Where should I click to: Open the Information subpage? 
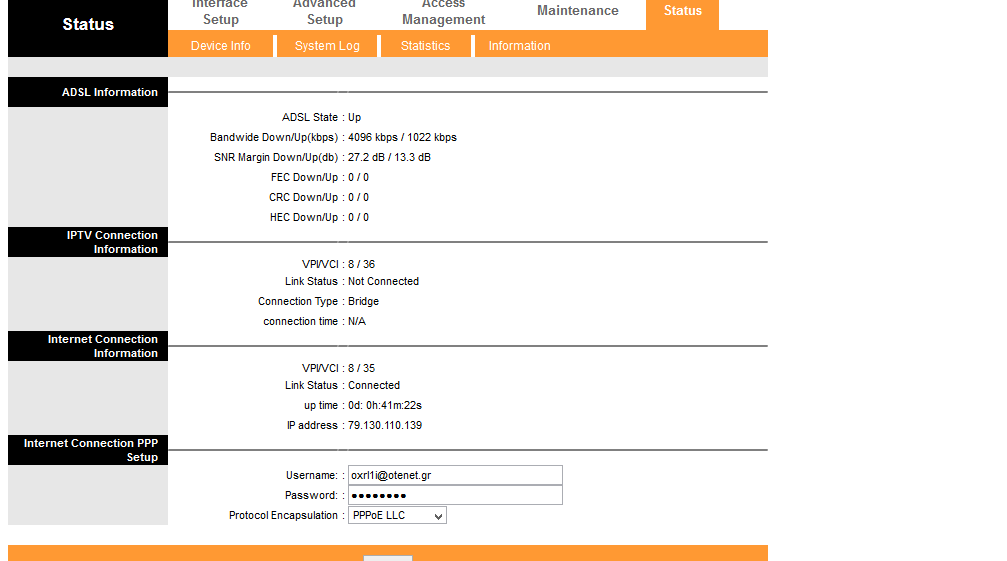pos(519,46)
